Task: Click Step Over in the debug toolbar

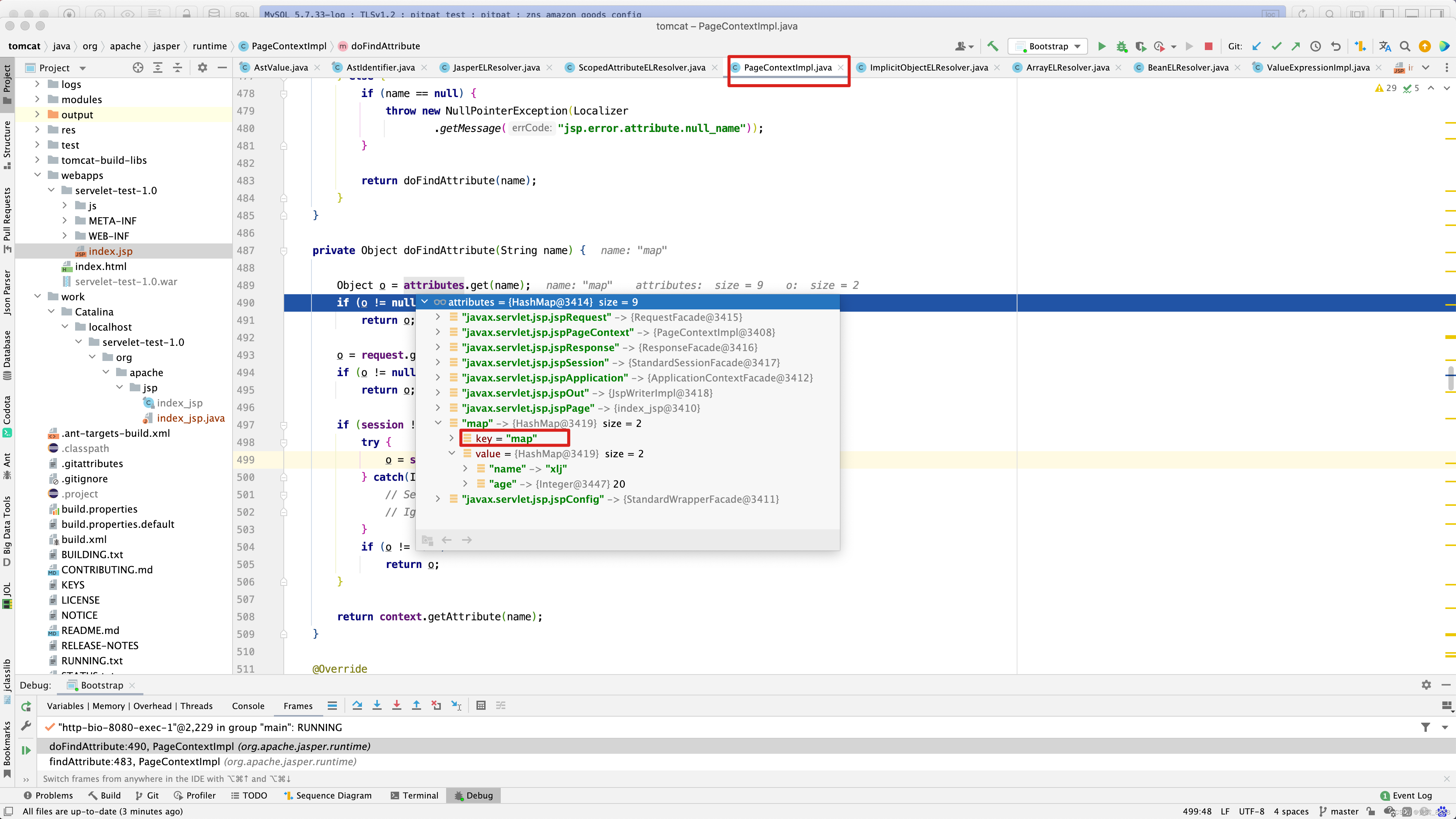Action: coord(357,705)
